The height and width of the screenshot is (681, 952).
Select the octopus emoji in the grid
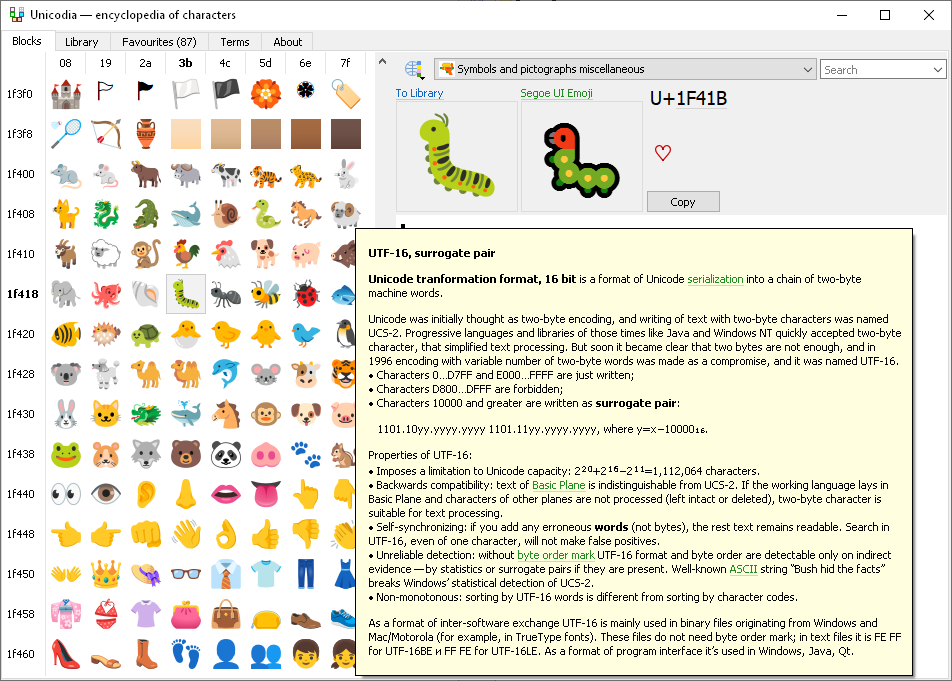pos(106,294)
